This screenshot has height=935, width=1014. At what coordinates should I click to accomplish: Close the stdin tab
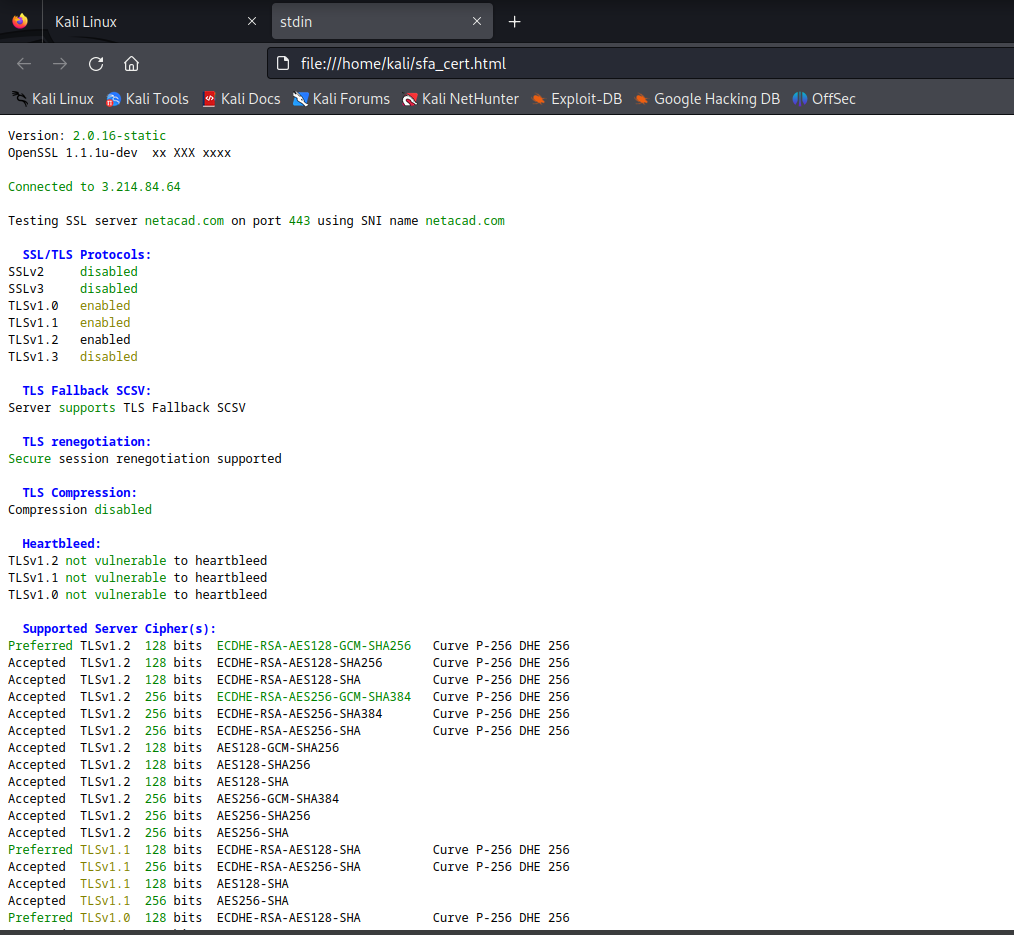[x=477, y=22]
